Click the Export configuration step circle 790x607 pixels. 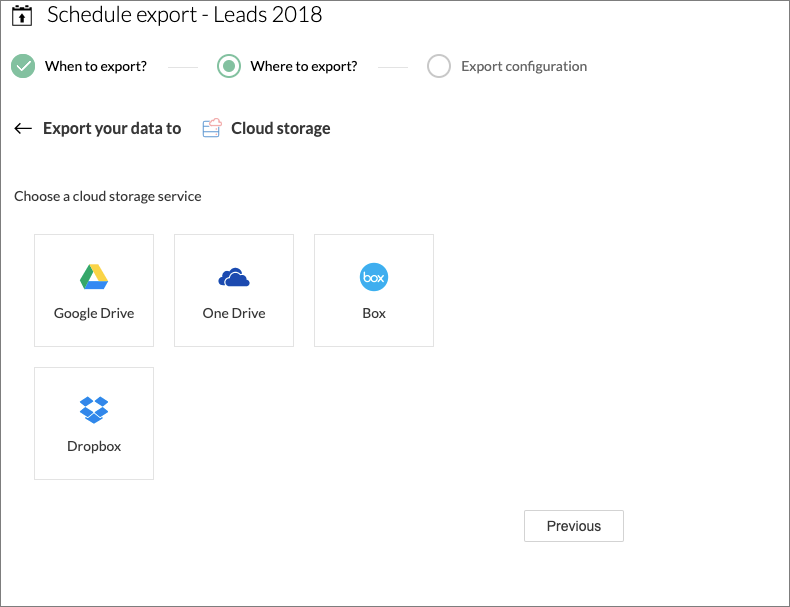[x=439, y=66]
